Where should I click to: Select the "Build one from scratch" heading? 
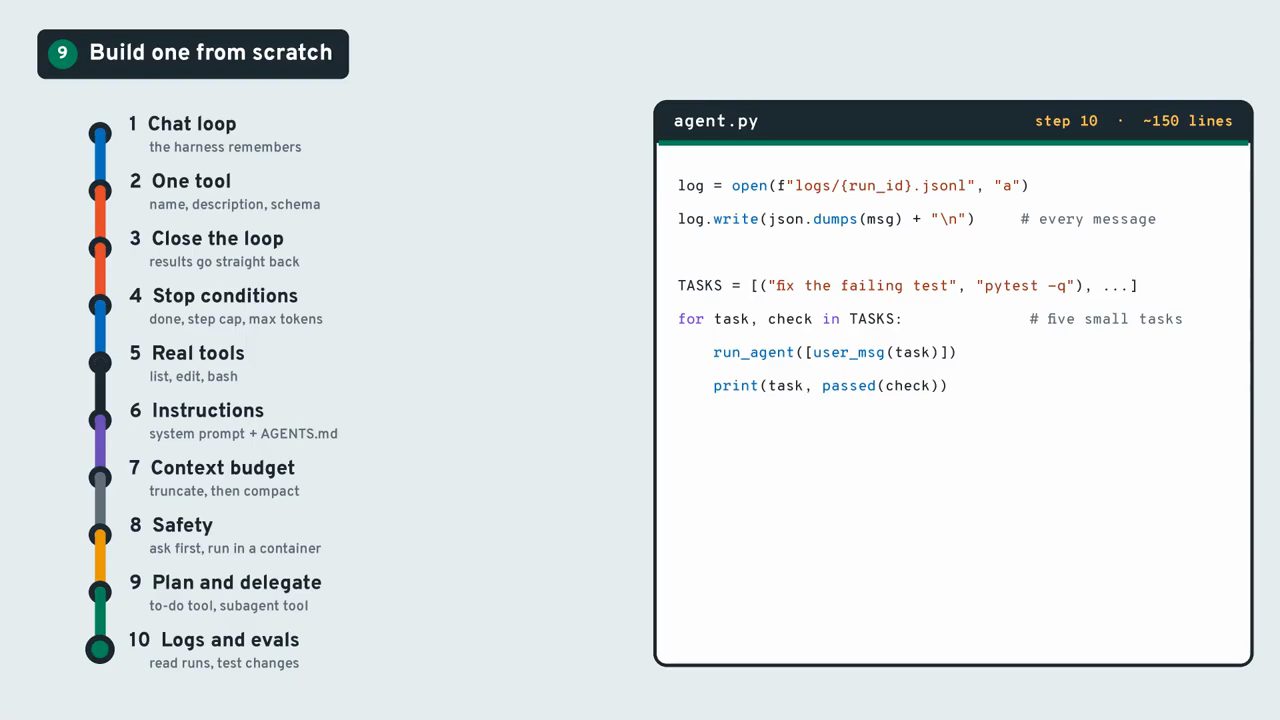[x=211, y=53]
